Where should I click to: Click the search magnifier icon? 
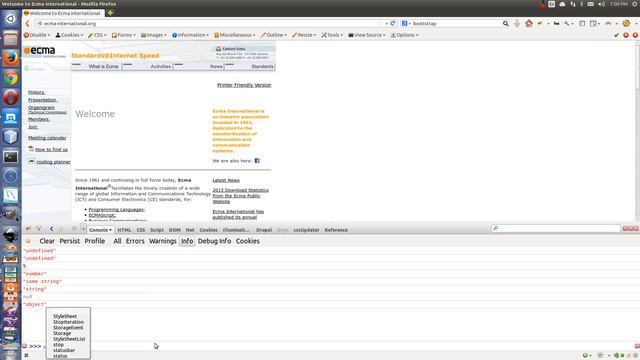point(505,24)
